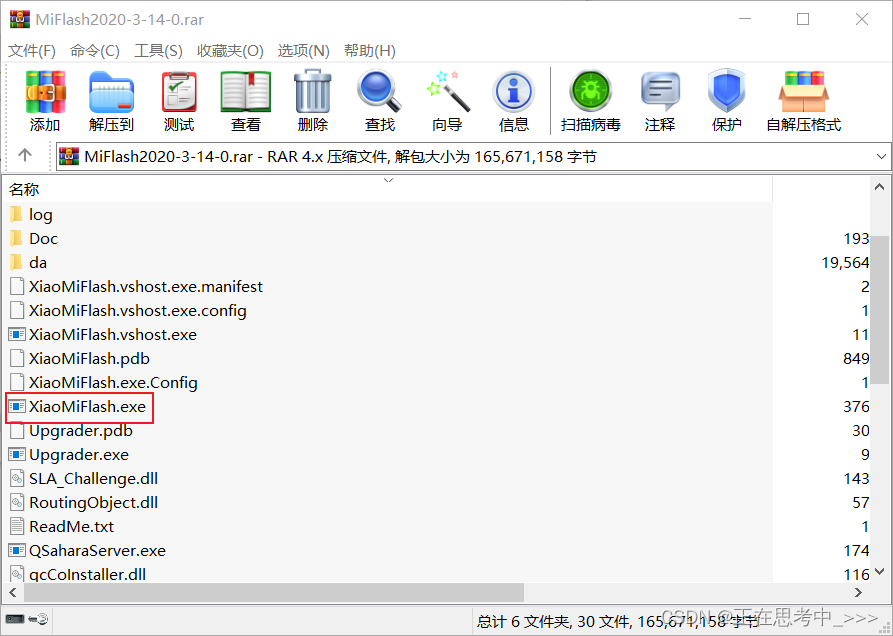Viewport: 893px width, 636px height.
Task: Select XiaoMiFlash.vshost.exe.config file name
Action: (138, 310)
